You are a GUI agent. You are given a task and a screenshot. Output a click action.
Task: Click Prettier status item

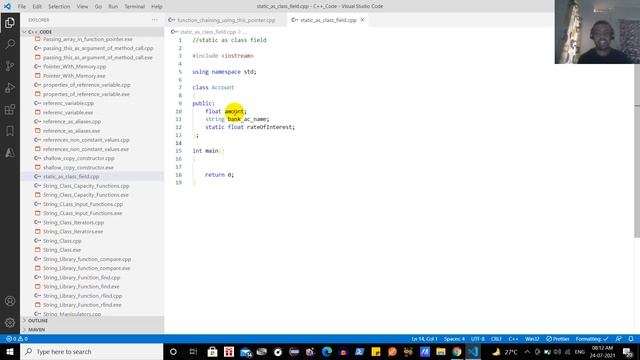tap(558, 339)
